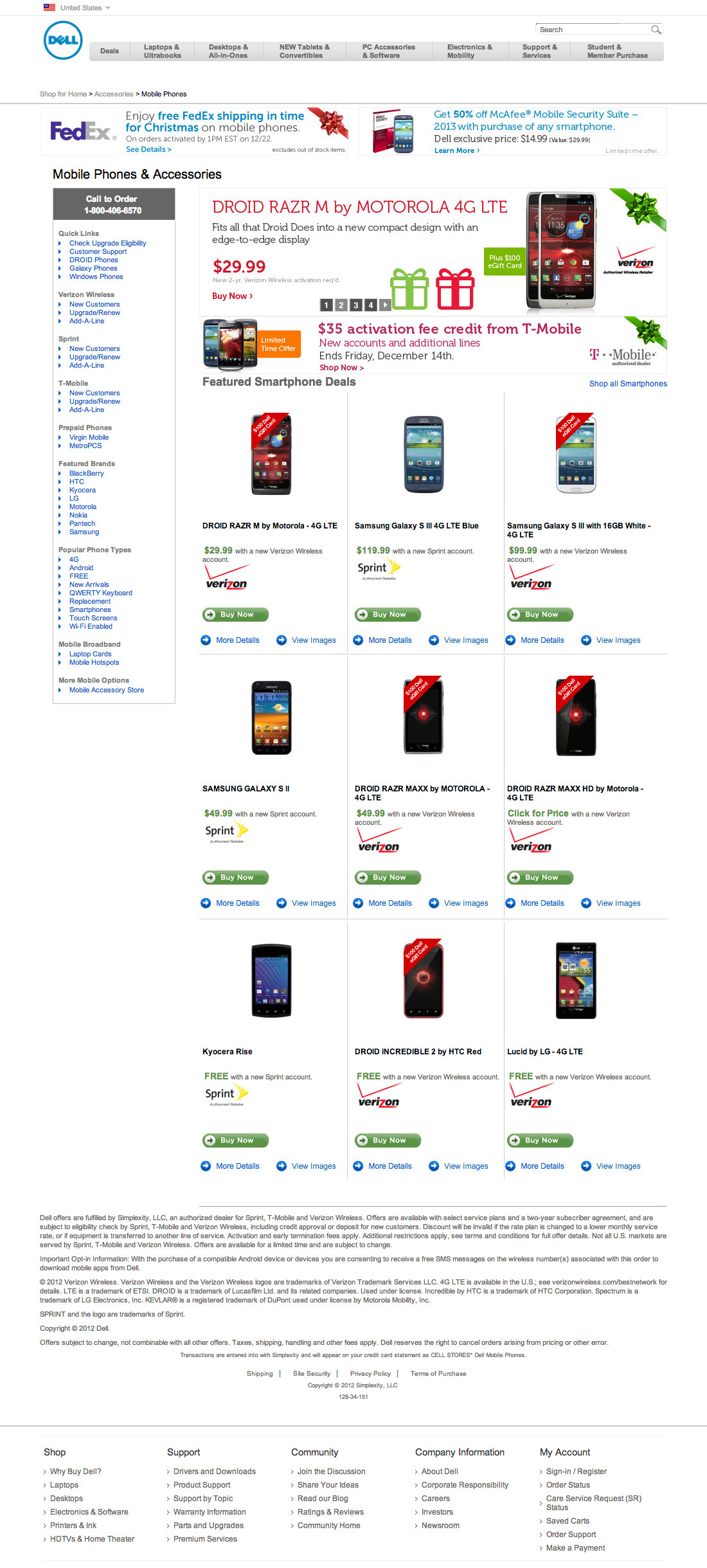The width and height of the screenshot is (707, 1568).
Task: Click the Lucid by LG phone thumbnail
Action: (x=576, y=980)
